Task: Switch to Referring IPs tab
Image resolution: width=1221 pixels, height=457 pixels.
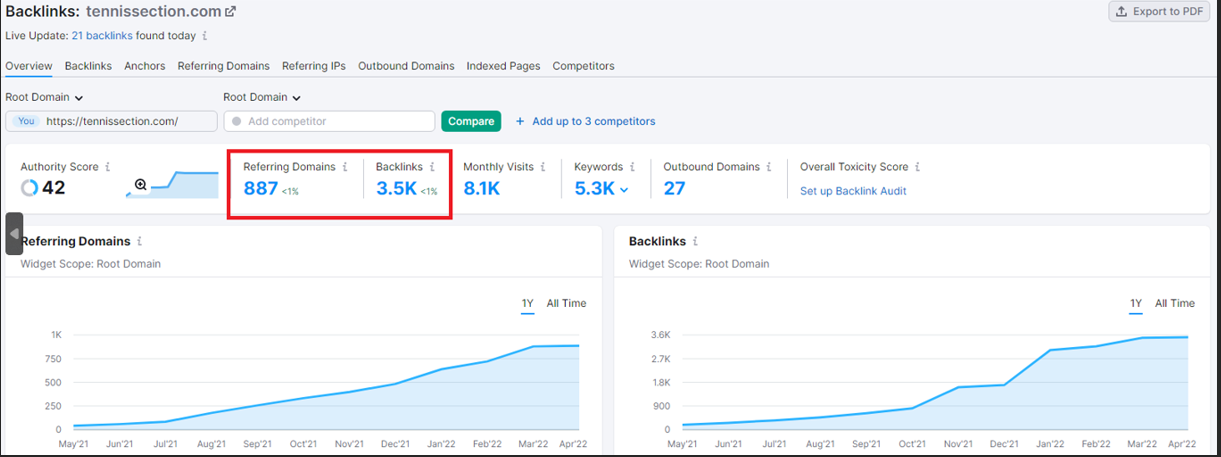Action: pyautogui.click(x=314, y=66)
